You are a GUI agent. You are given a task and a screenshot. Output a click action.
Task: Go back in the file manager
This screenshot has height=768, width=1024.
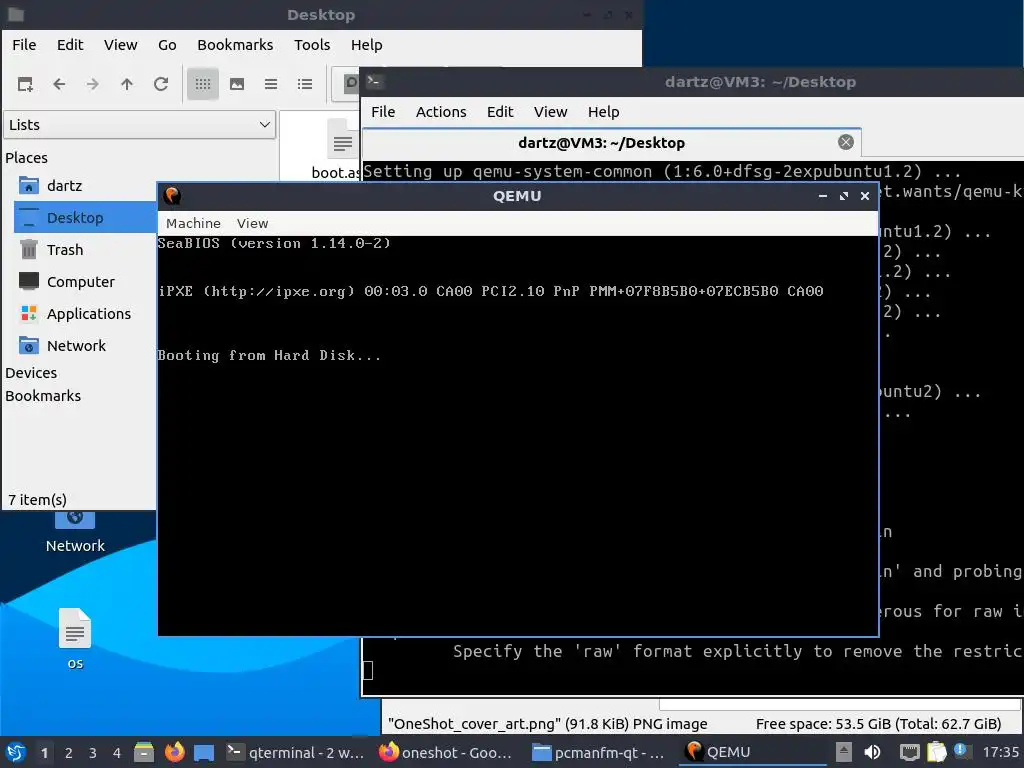pyautogui.click(x=59, y=84)
